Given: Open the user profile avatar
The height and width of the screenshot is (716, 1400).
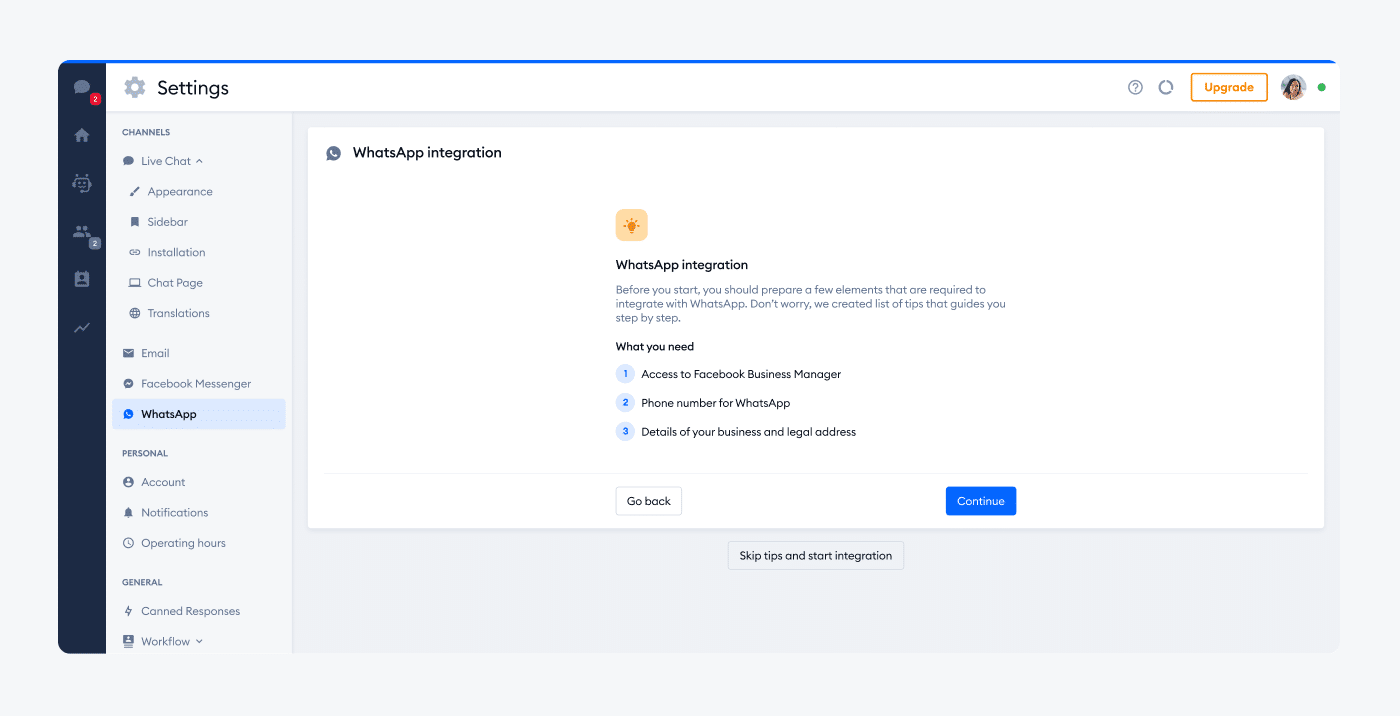Looking at the screenshot, I should pyautogui.click(x=1293, y=88).
